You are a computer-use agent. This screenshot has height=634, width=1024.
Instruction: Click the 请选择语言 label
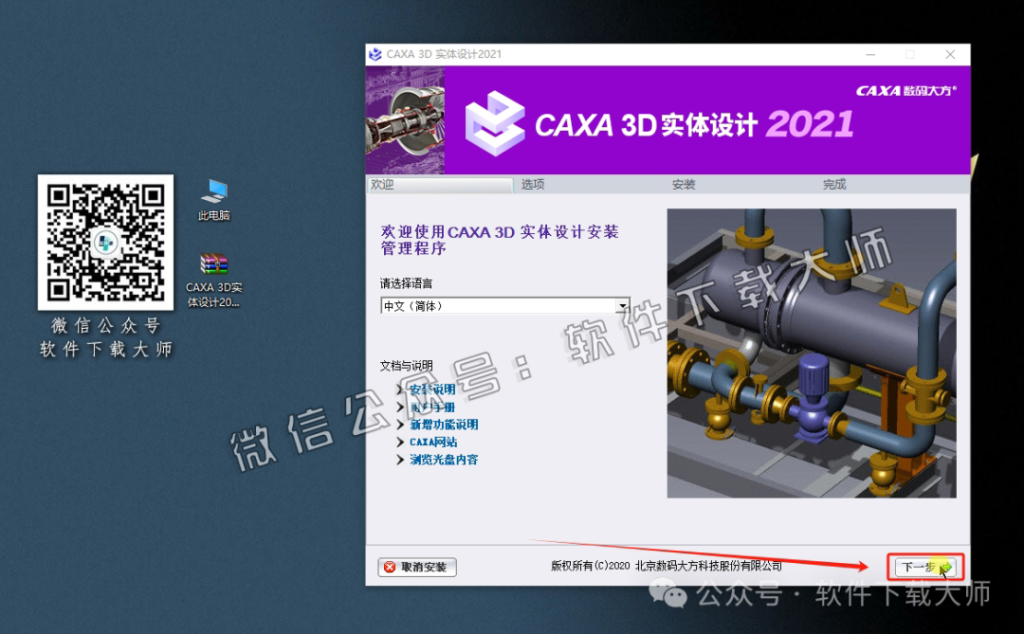pyautogui.click(x=406, y=283)
